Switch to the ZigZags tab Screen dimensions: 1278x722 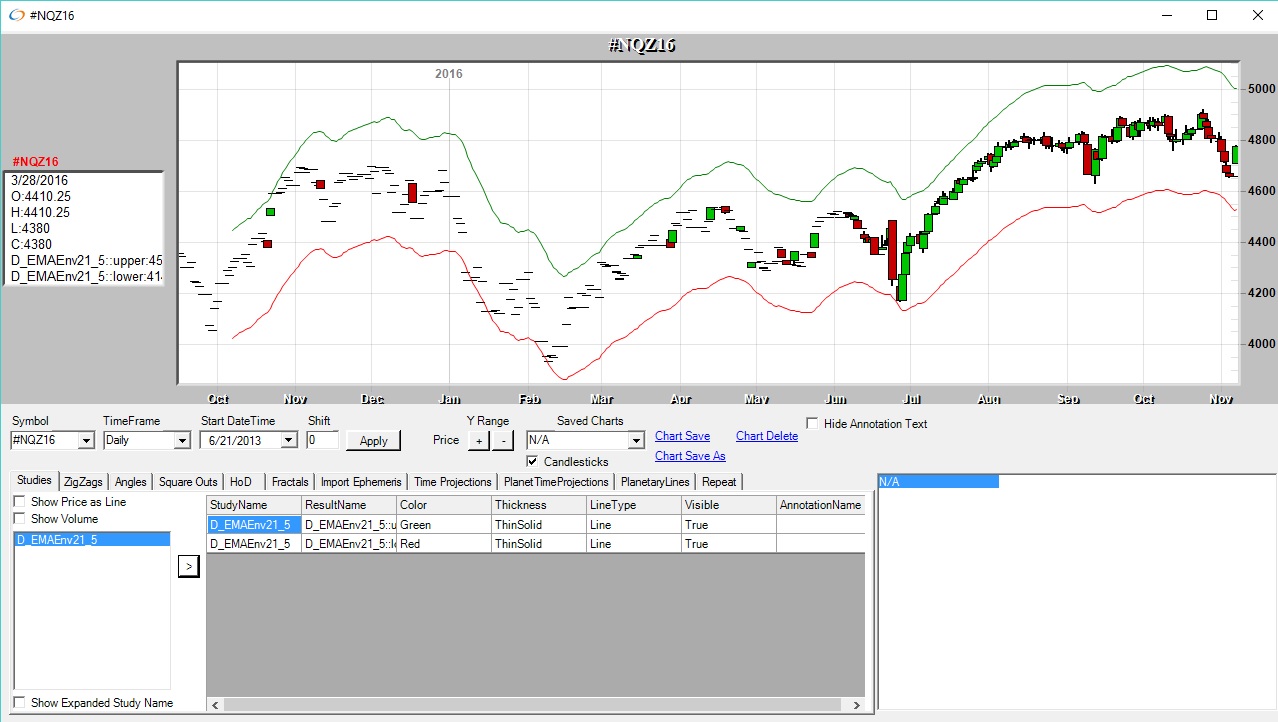[84, 482]
